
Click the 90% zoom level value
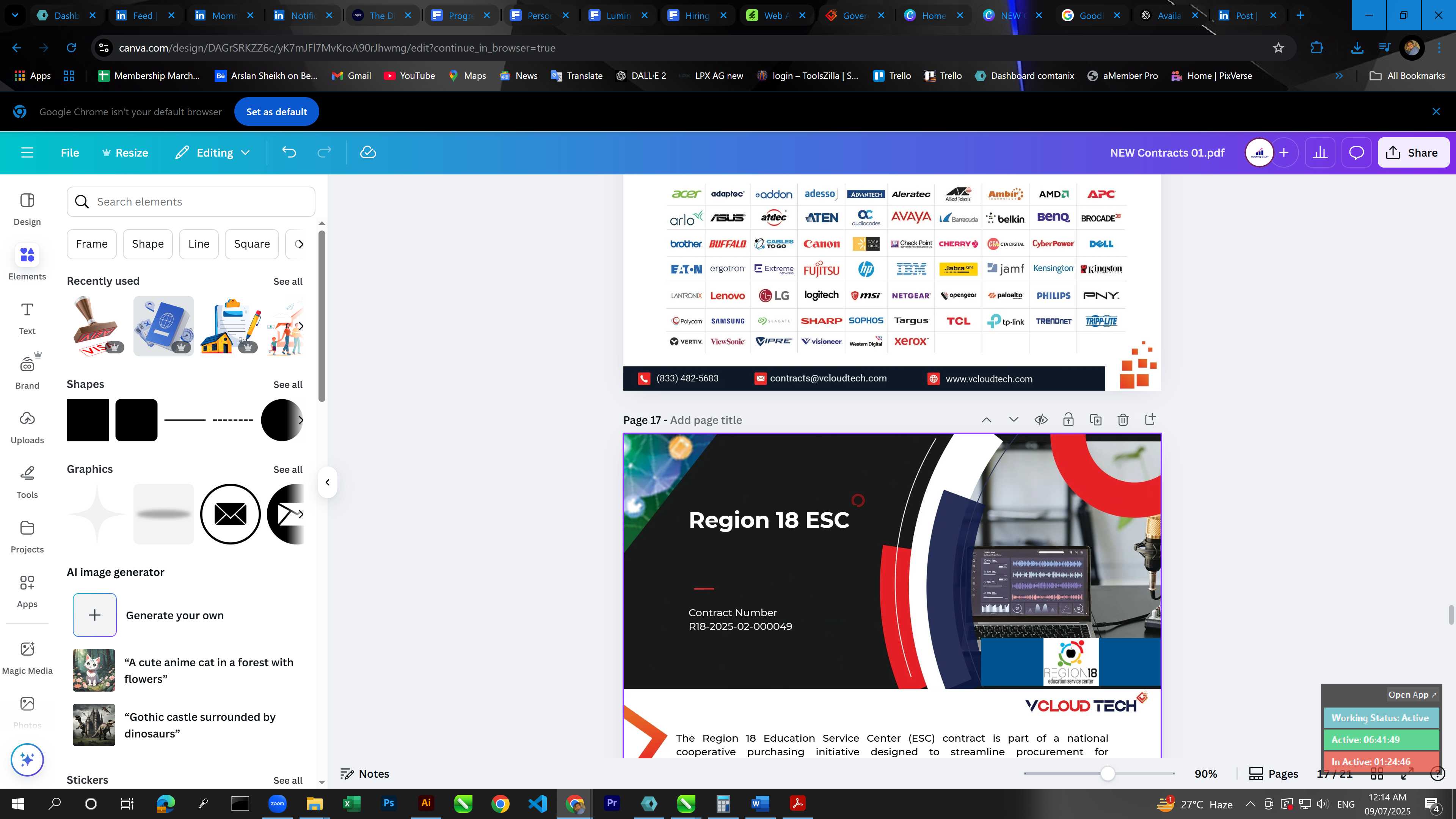(1206, 774)
